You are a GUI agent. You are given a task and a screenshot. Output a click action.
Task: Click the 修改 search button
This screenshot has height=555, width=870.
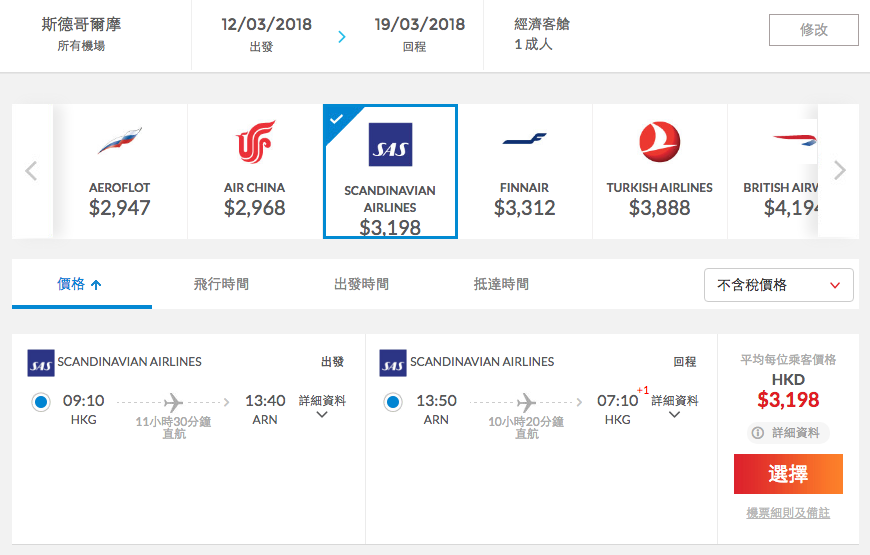click(813, 30)
